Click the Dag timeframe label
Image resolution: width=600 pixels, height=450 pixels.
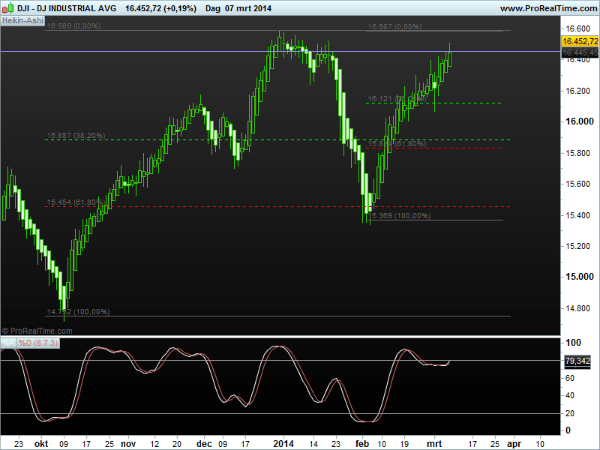click(212, 8)
